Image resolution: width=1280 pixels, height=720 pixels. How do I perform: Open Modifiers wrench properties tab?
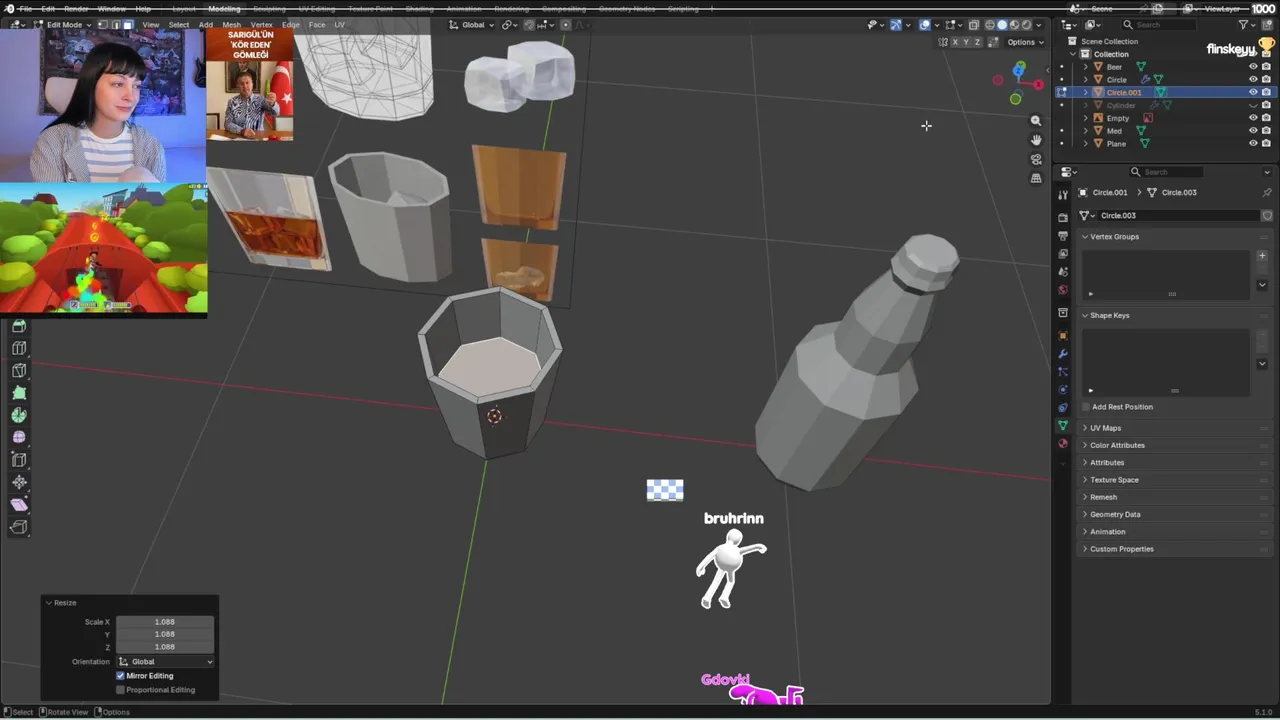pyautogui.click(x=1063, y=353)
